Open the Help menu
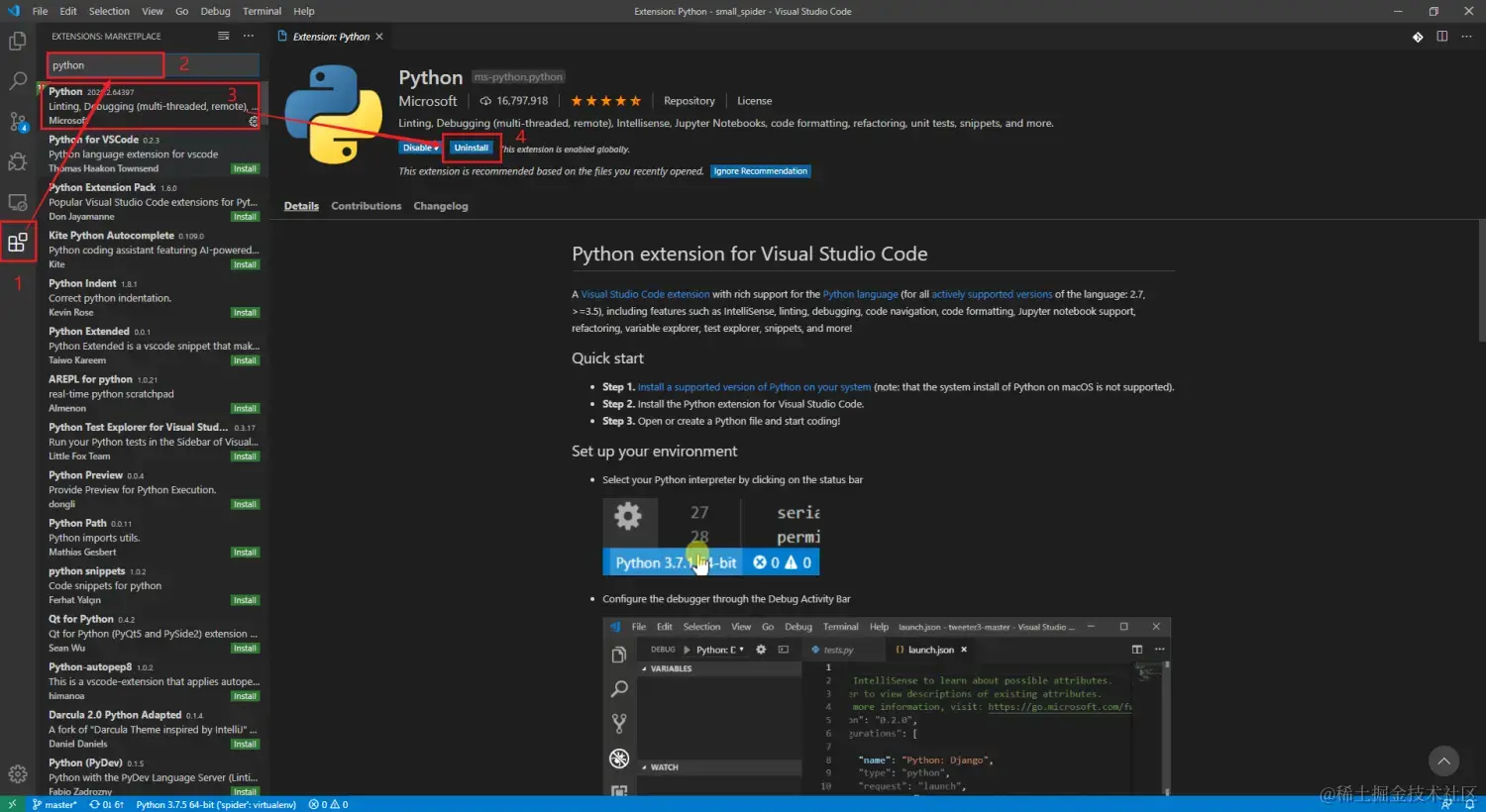Viewport: 1486px width, 812px height. pos(304,11)
